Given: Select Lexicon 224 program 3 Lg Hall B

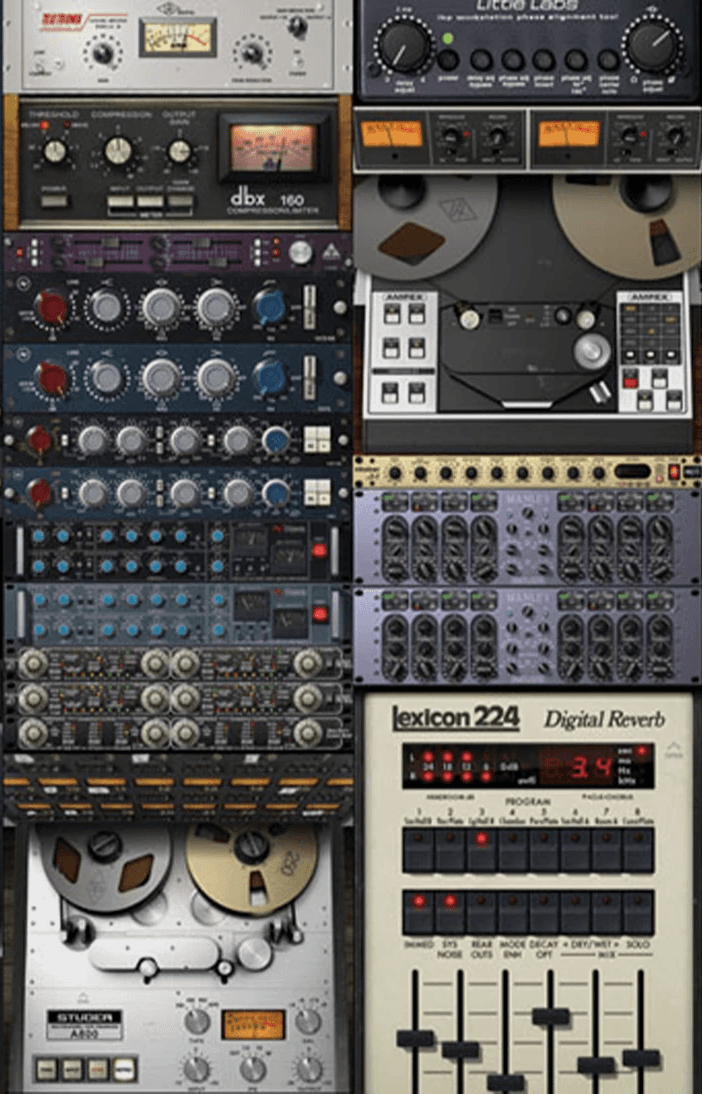Looking at the screenshot, I should (x=481, y=851).
